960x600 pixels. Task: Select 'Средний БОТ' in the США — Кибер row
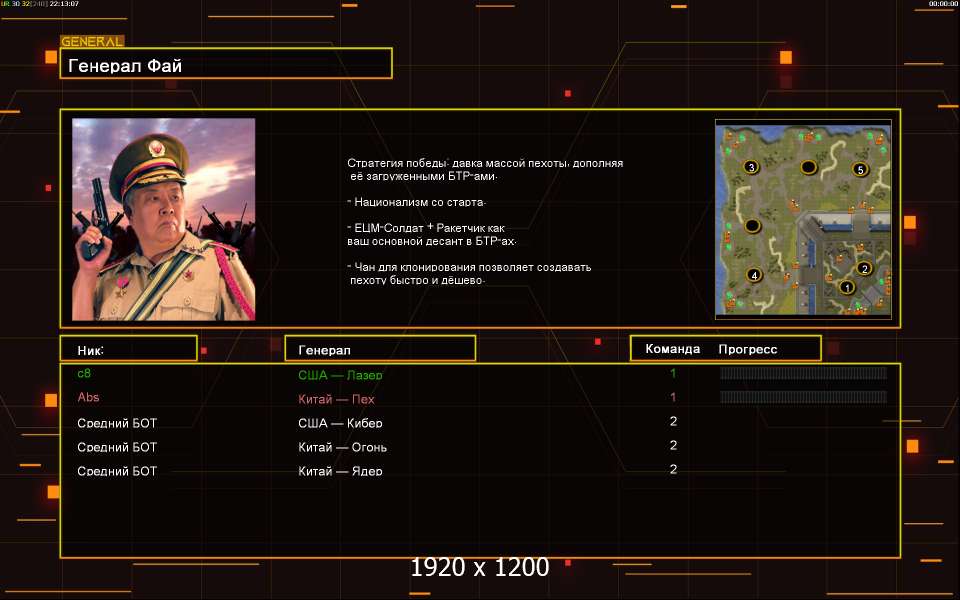coord(117,423)
